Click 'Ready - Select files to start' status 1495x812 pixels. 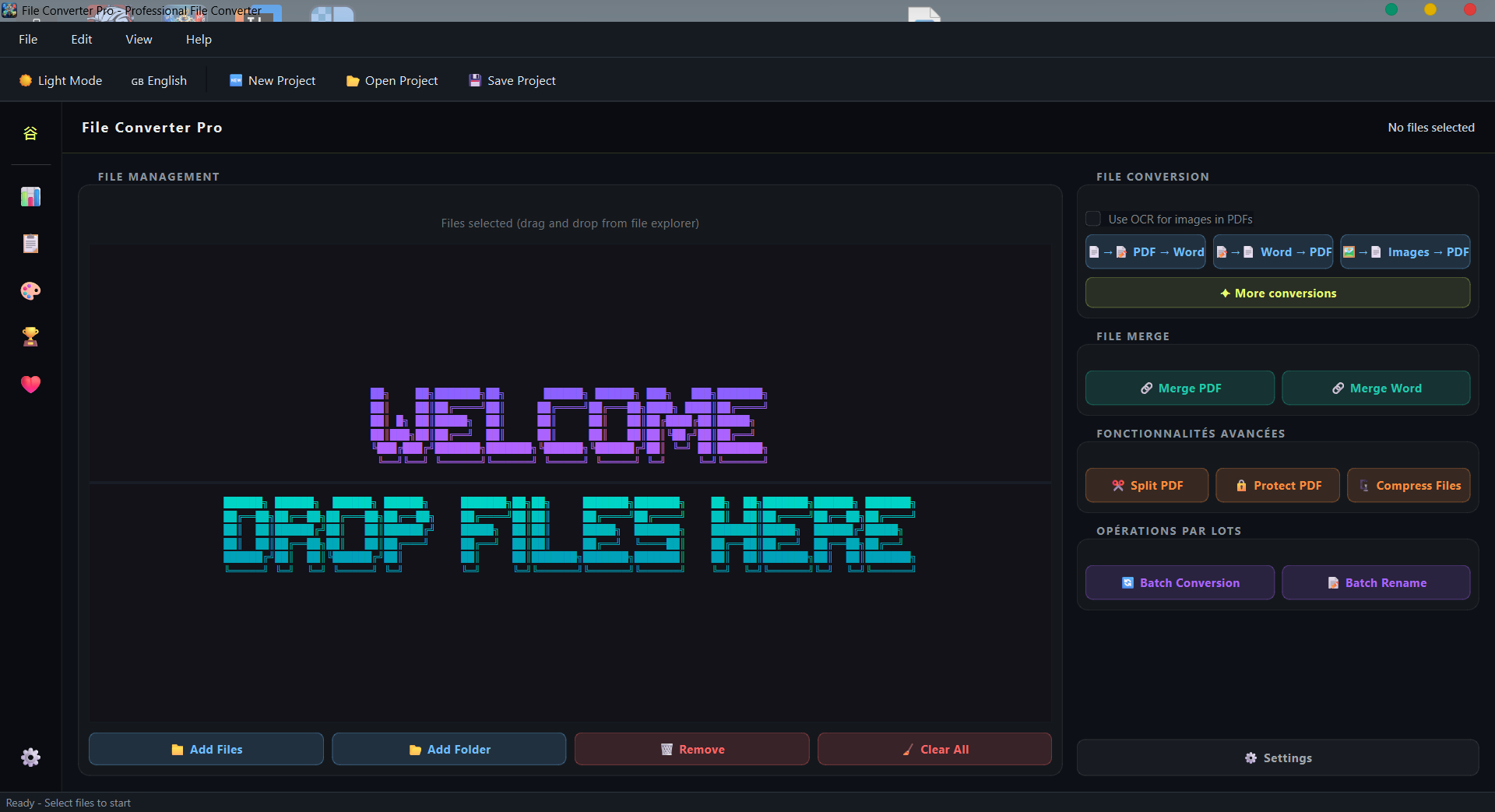tap(69, 803)
